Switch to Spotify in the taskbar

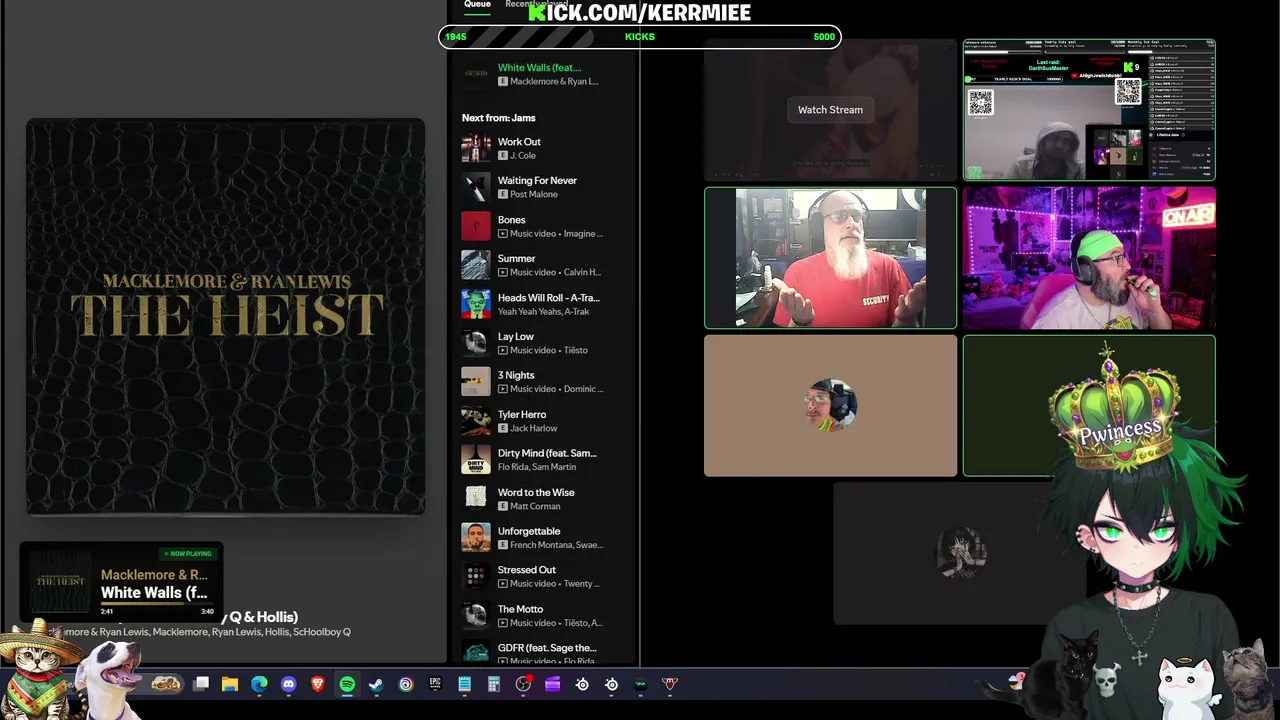pos(347,685)
